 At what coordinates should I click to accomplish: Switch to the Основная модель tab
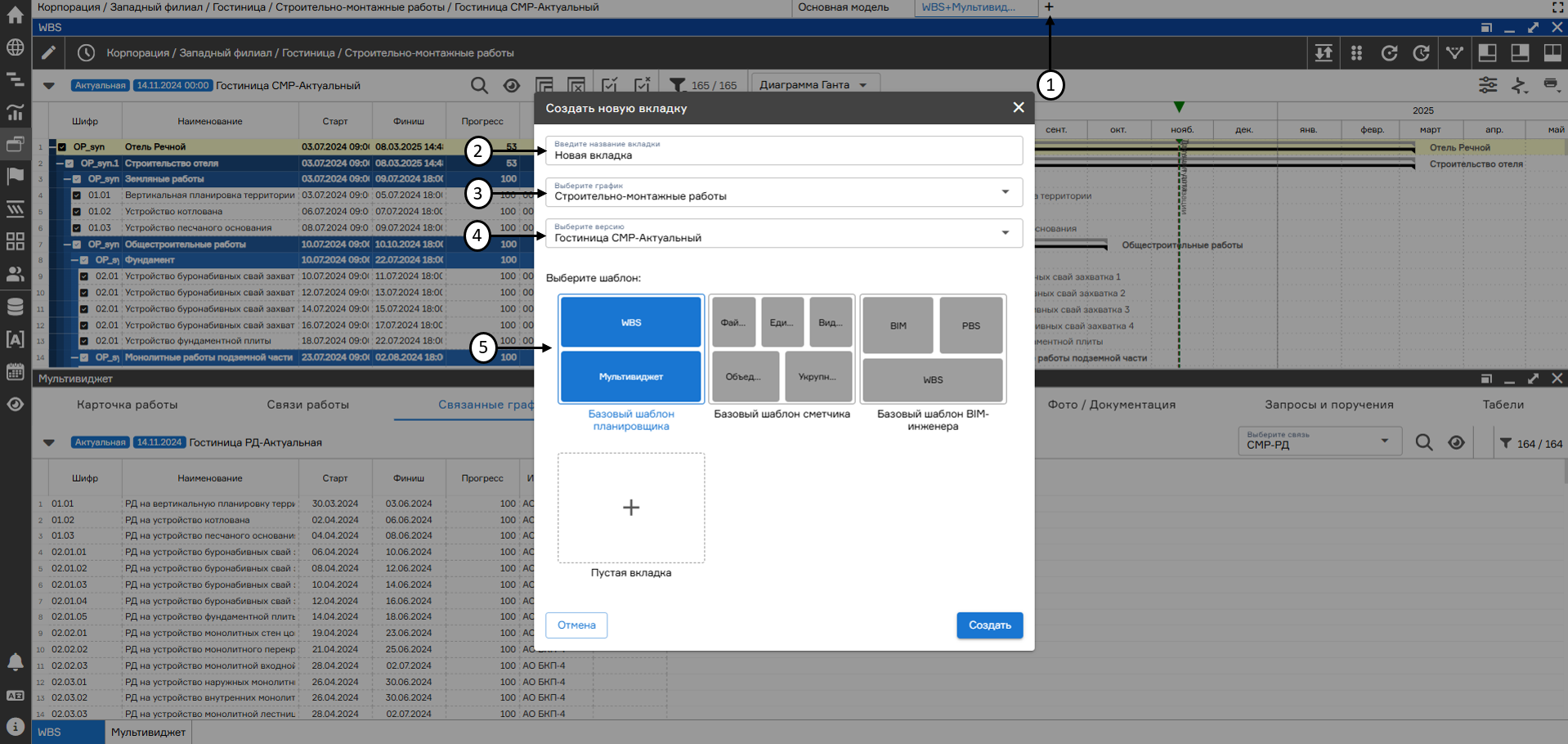tap(844, 7)
